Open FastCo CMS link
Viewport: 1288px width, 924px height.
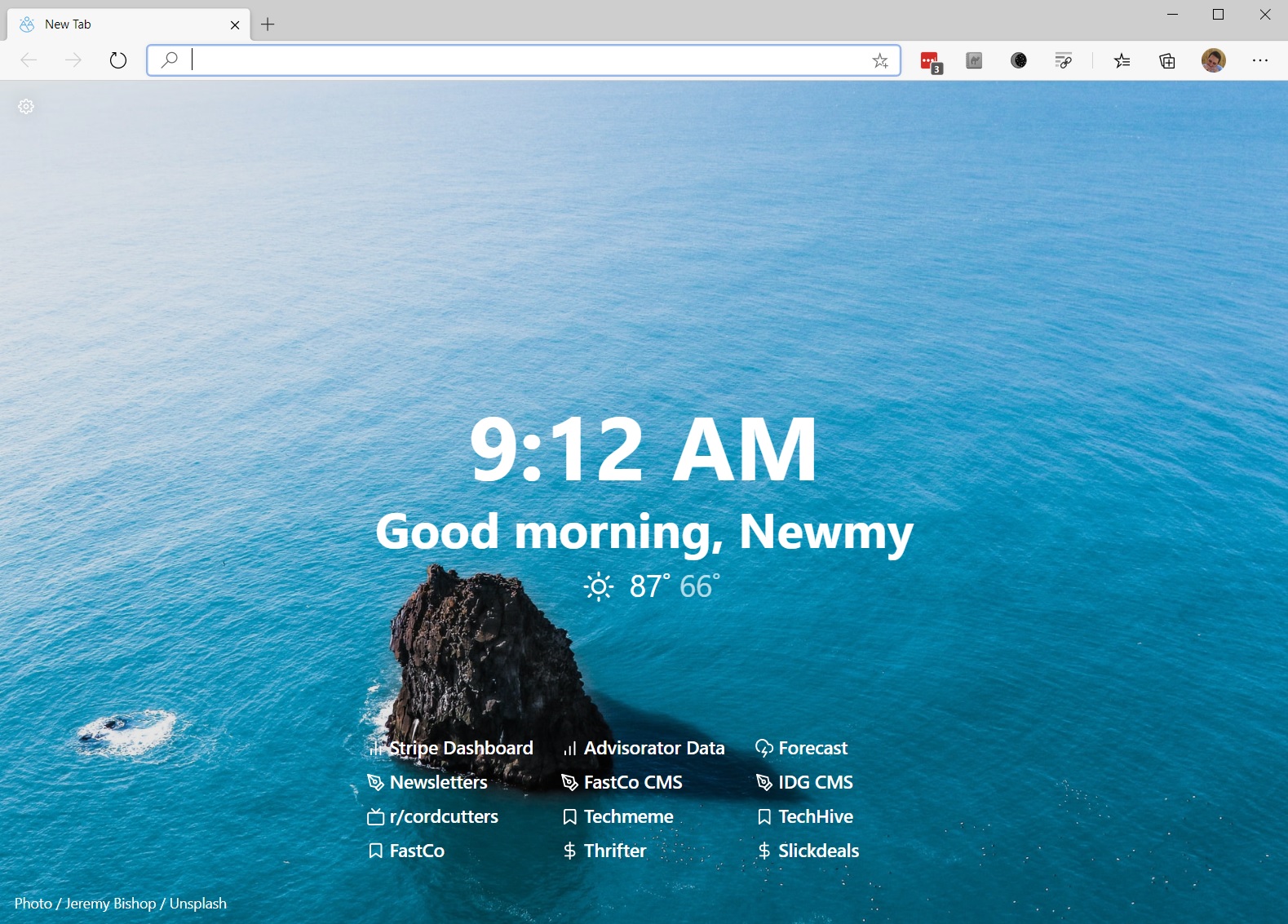click(622, 782)
